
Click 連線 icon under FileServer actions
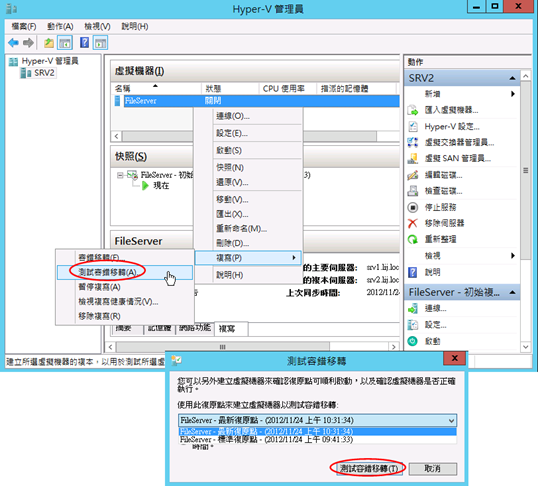(413, 309)
